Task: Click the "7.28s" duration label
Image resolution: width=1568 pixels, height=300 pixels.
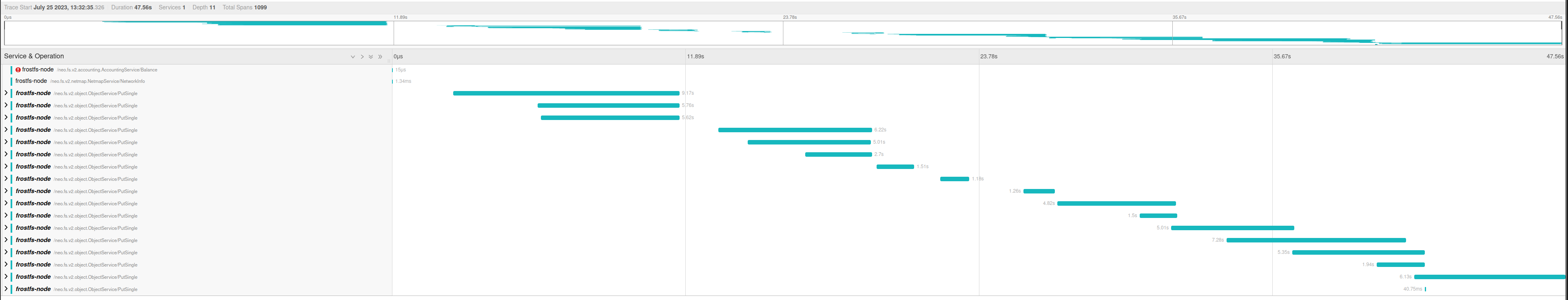Action: point(1217,240)
